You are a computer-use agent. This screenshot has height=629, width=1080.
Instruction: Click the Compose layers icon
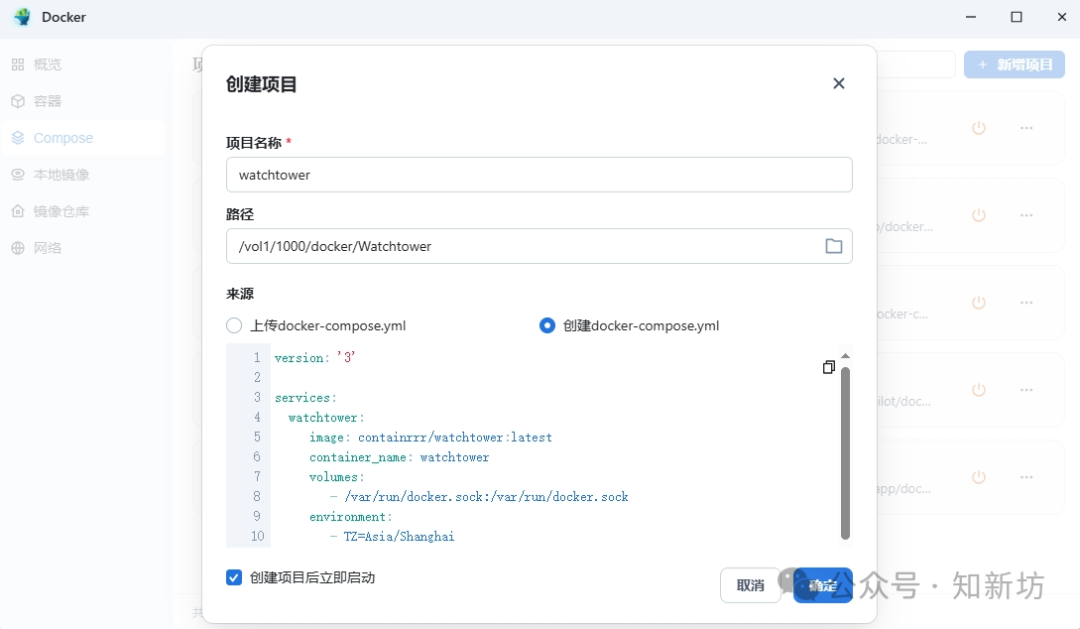[x=18, y=138]
